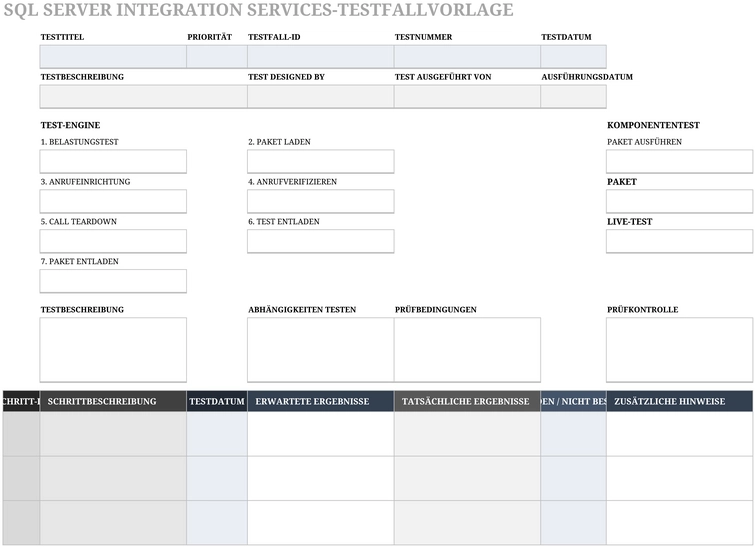Click the PAKET AUSFÜHREN input box

pos(679,161)
